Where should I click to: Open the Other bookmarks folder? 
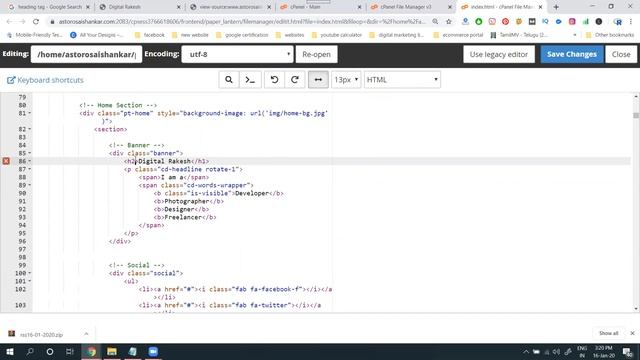click(609, 35)
